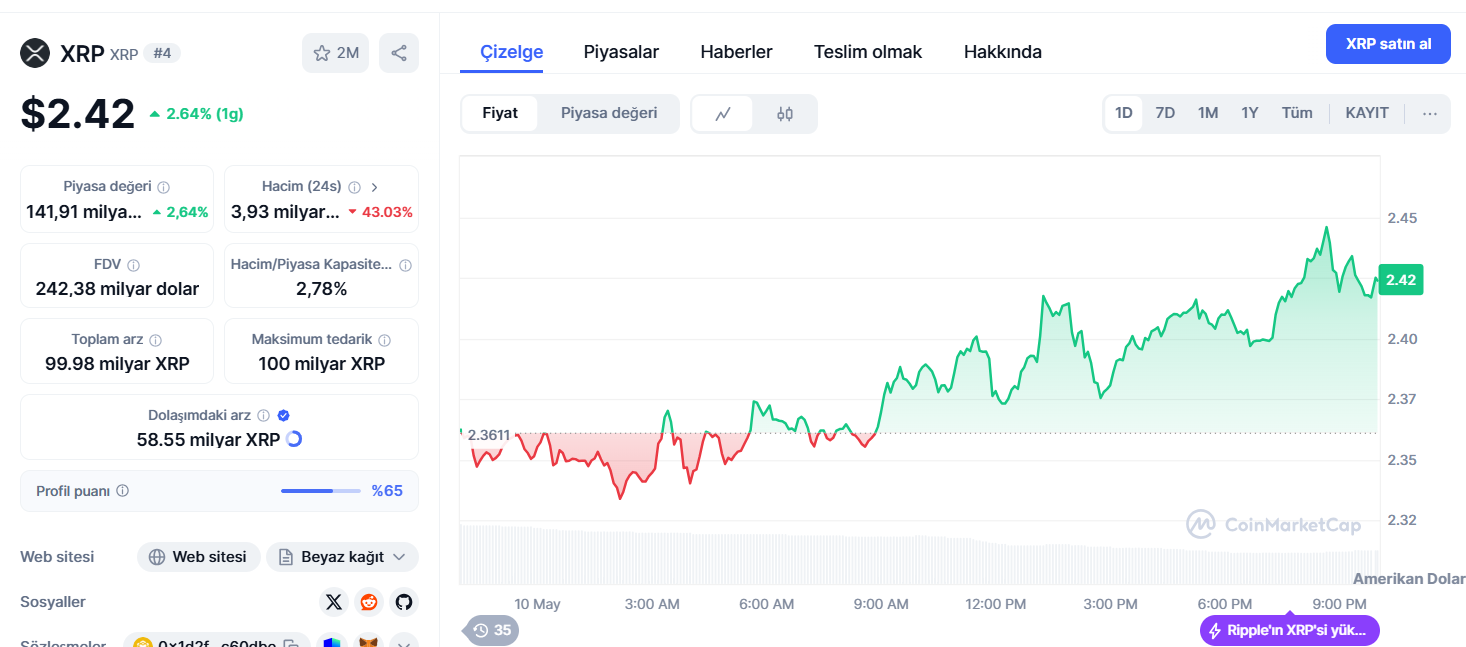Show info for Hacim (24s)
This screenshot has height=647, width=1466.
coord(354,187)
